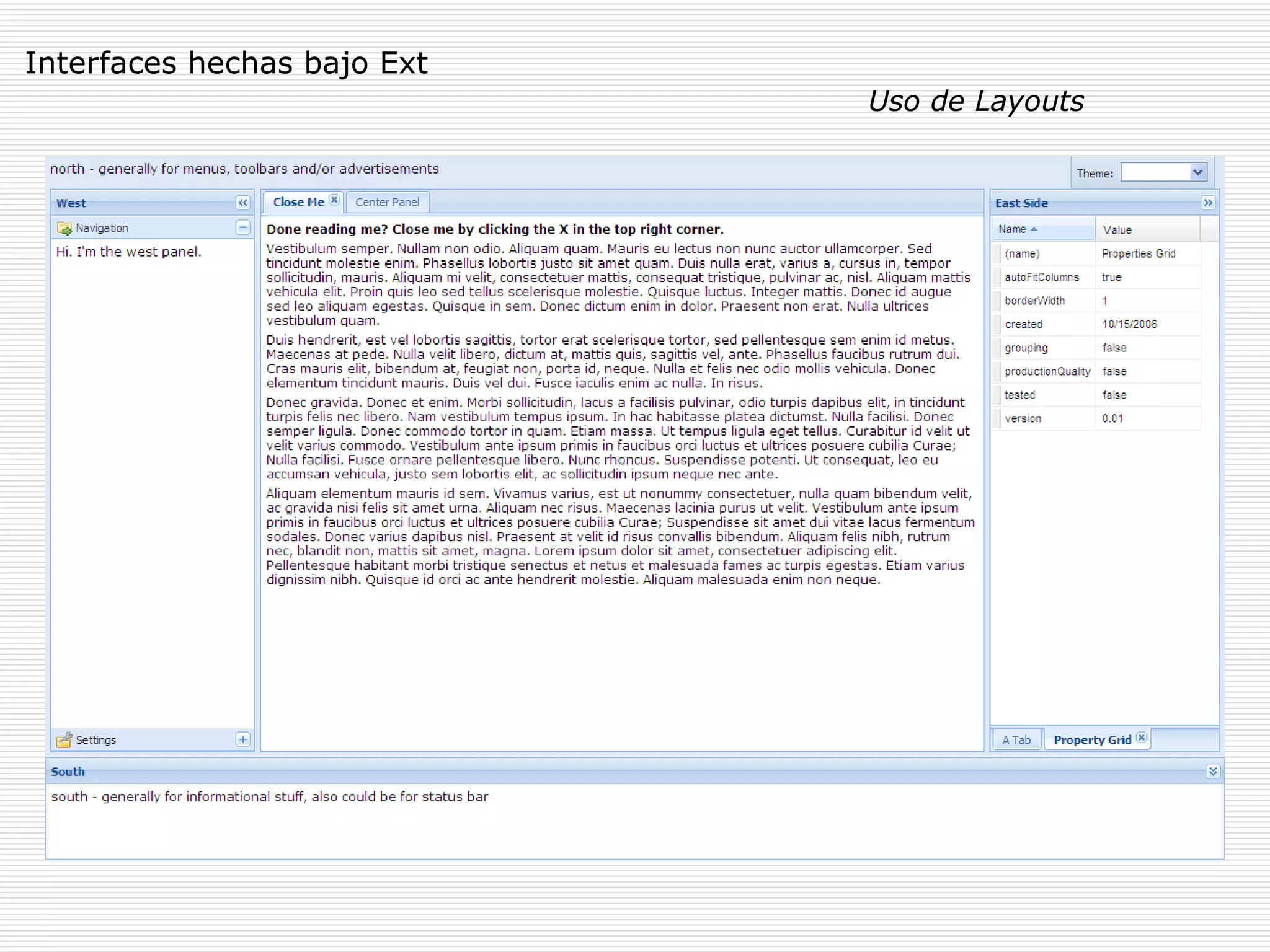Click the Theme combo input field
The width and height of the screenshot is (1270, 952).
[x=1156, y=172]
